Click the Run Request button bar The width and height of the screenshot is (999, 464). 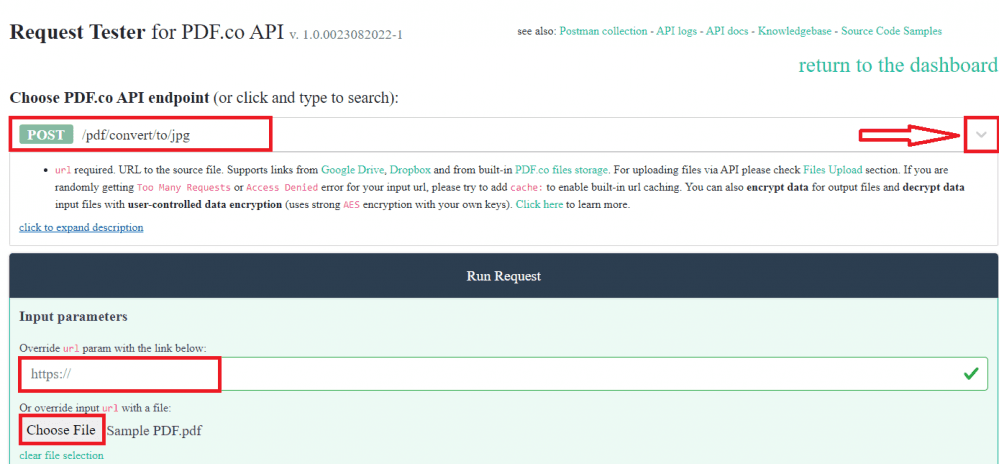tap(503, 276)
